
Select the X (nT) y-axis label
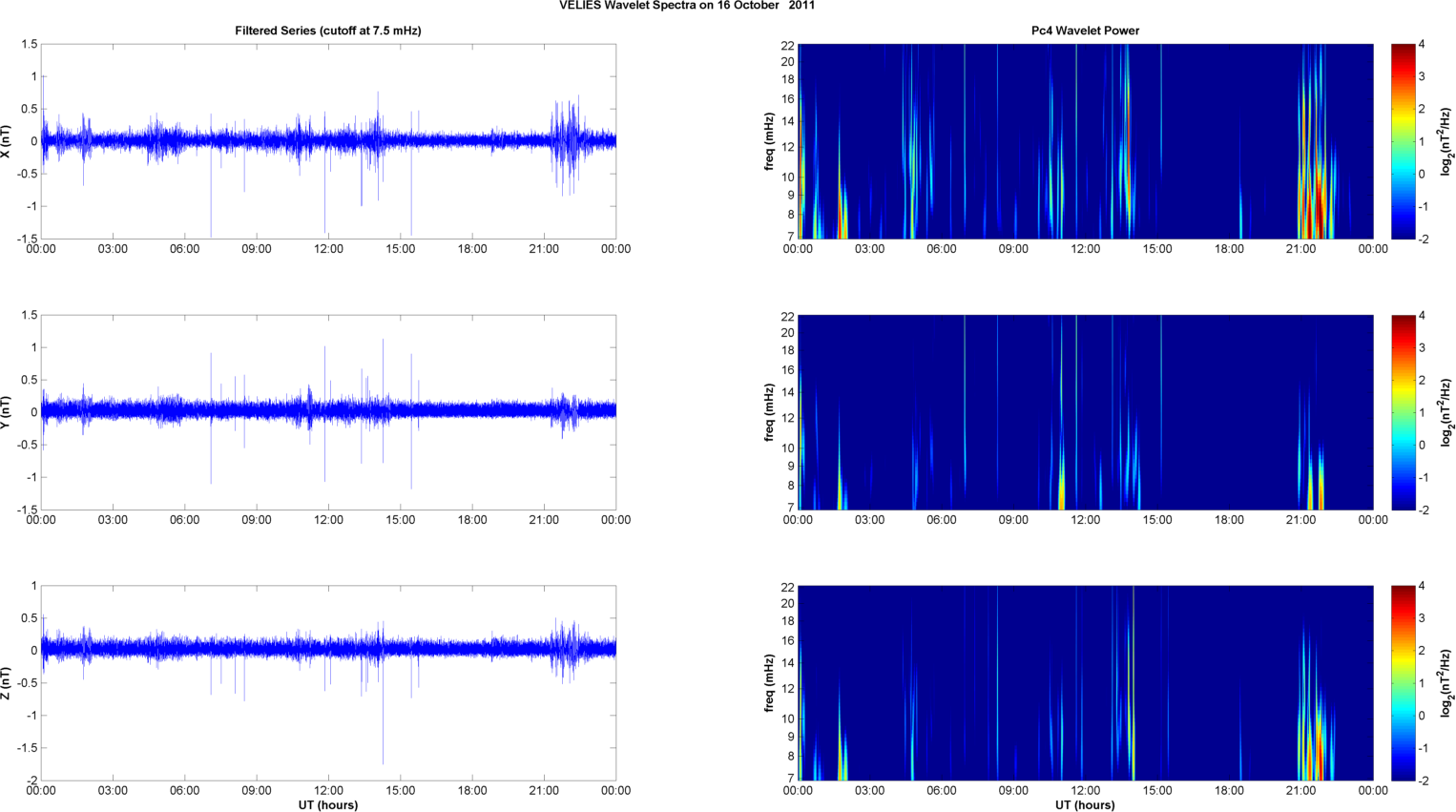[7, 141]
